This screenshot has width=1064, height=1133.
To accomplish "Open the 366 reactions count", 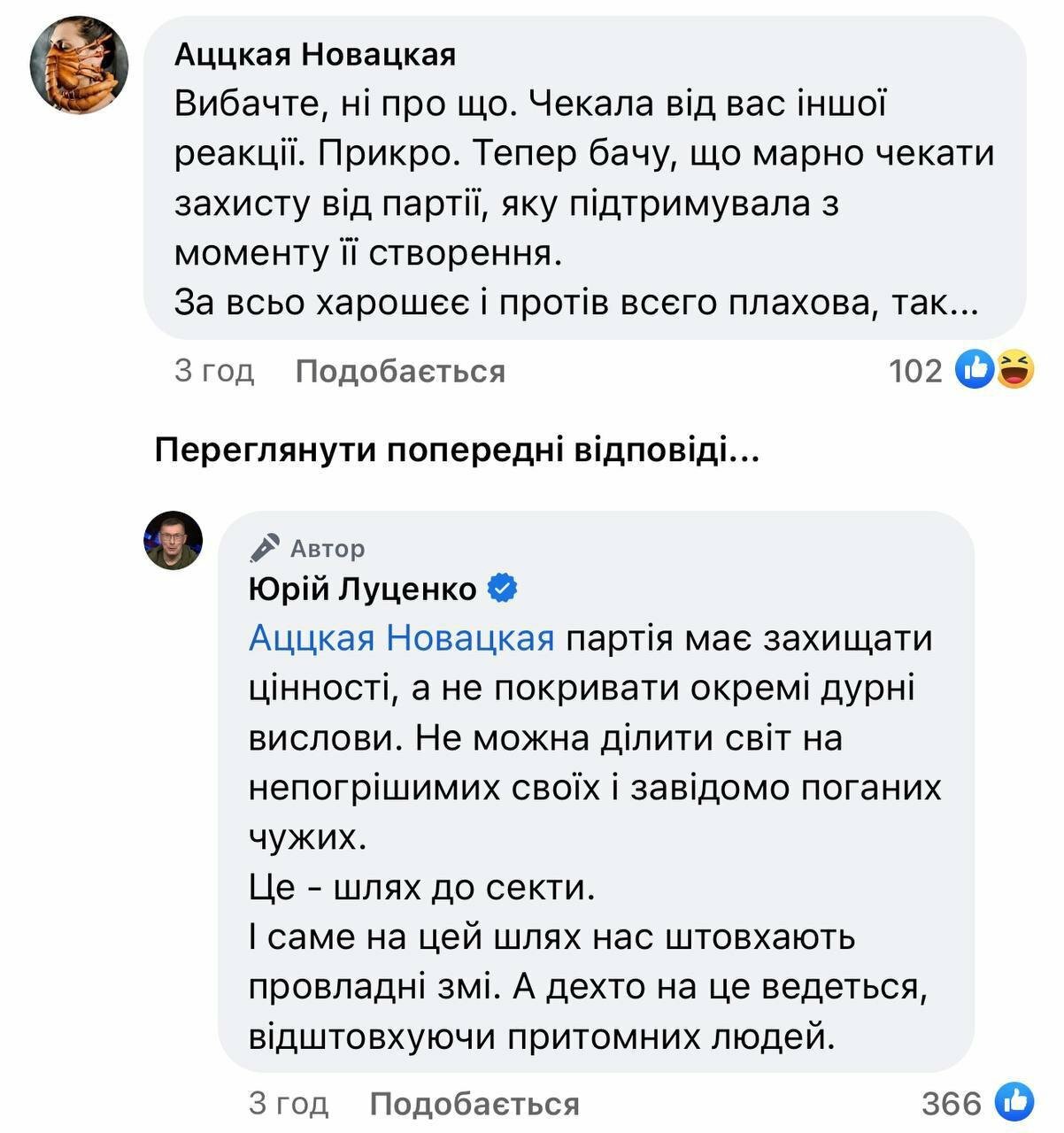I will click(x=952, y=1103).
